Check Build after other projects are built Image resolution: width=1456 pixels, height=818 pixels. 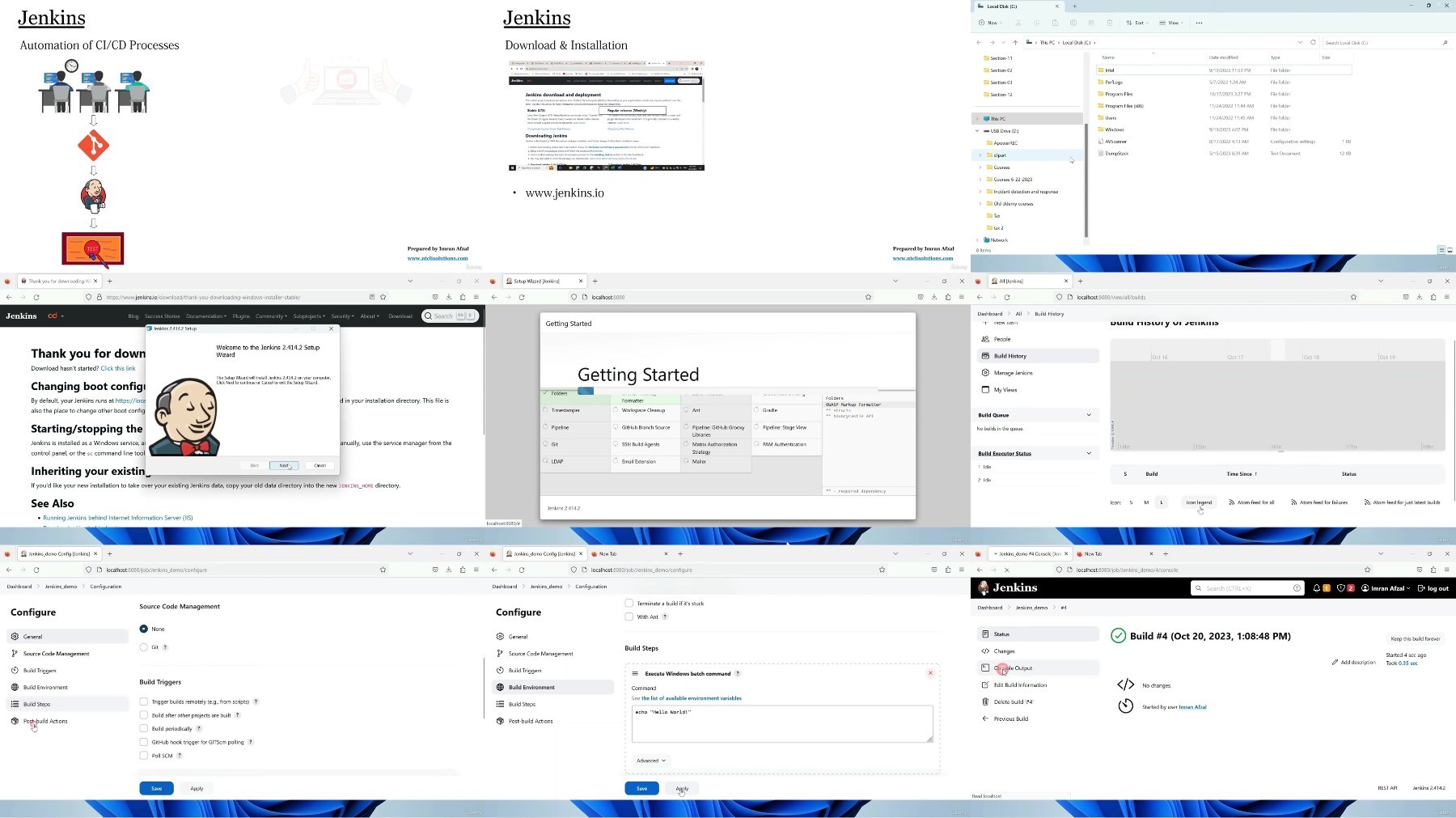click(x=144, y=715)
